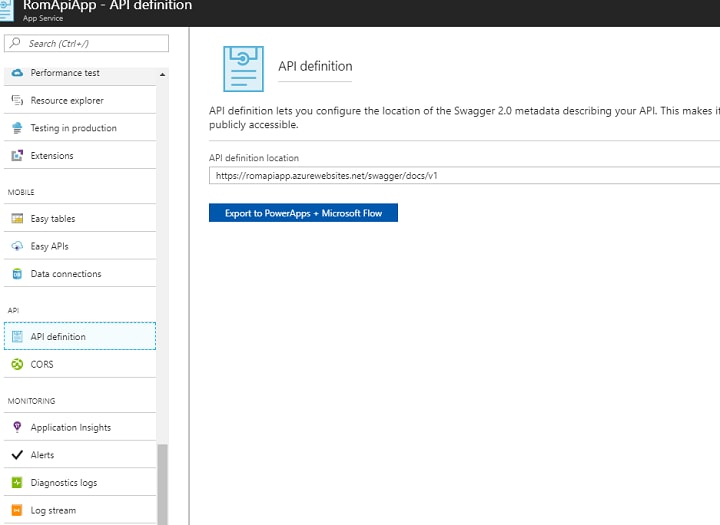Click the Swagger 2.0 description text
The width and height of the screenshot is (720, 525).
464,118
